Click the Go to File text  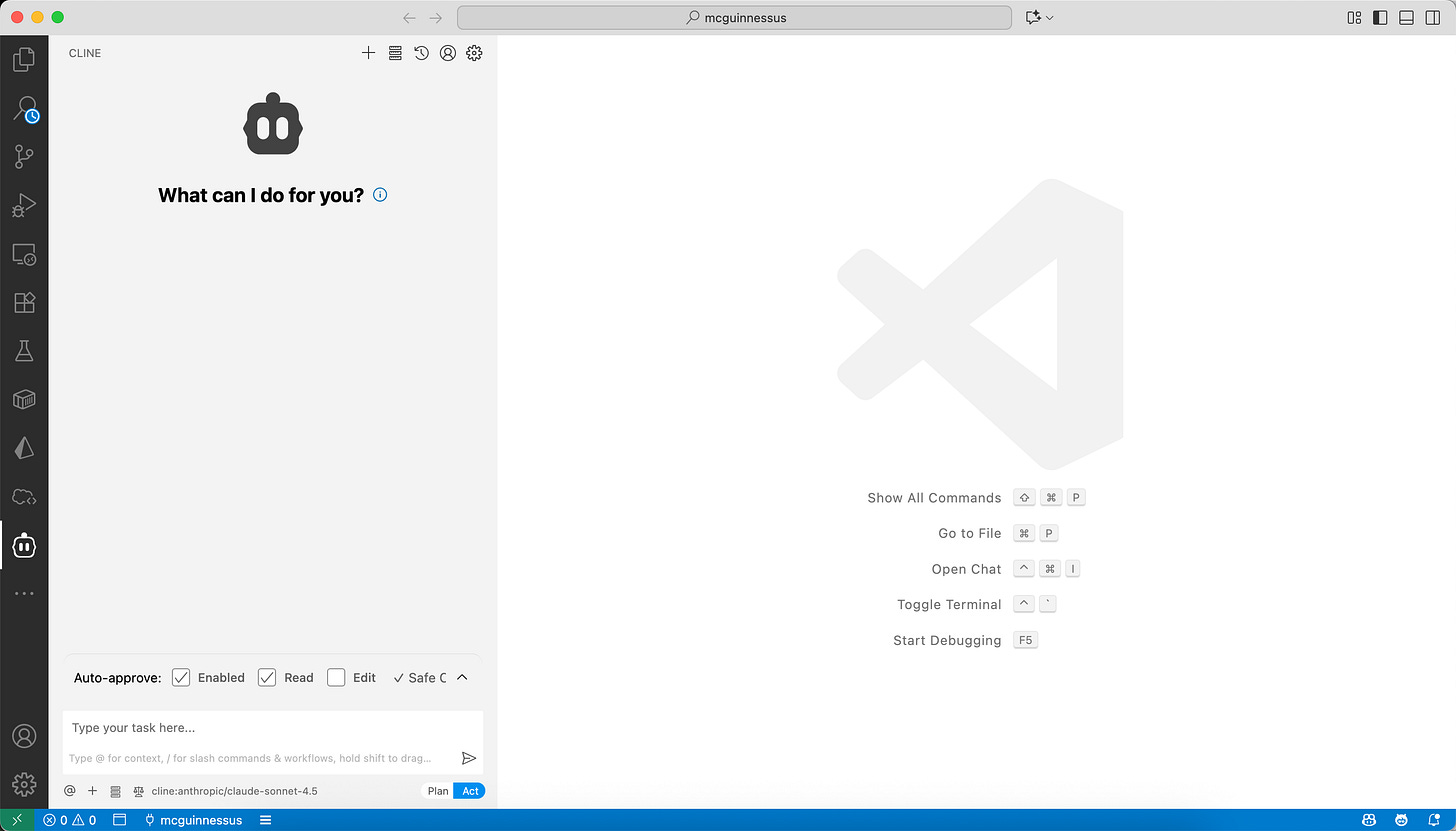click(x=969, y=533)
